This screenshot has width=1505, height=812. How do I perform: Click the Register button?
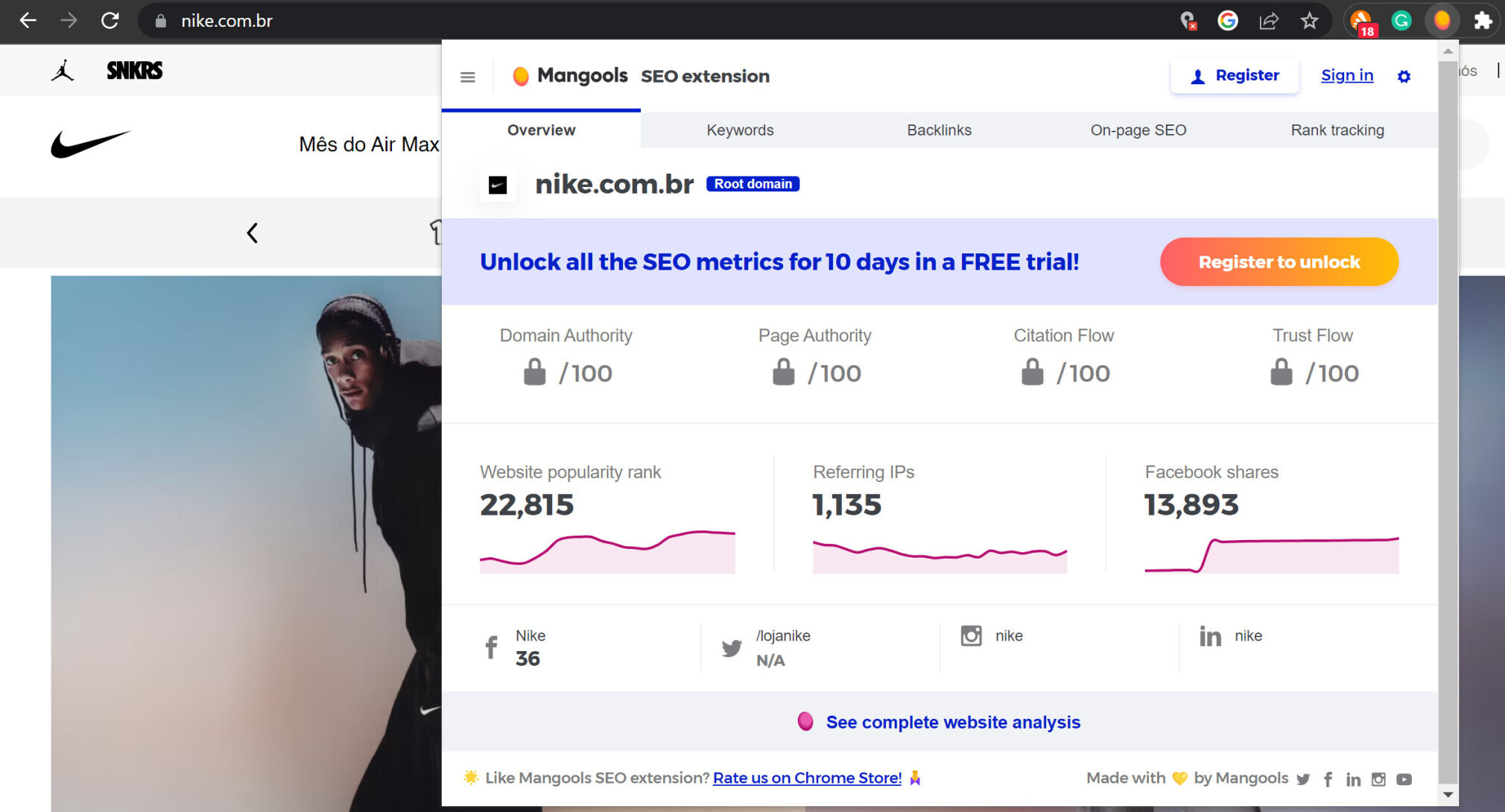(1235, 76)
